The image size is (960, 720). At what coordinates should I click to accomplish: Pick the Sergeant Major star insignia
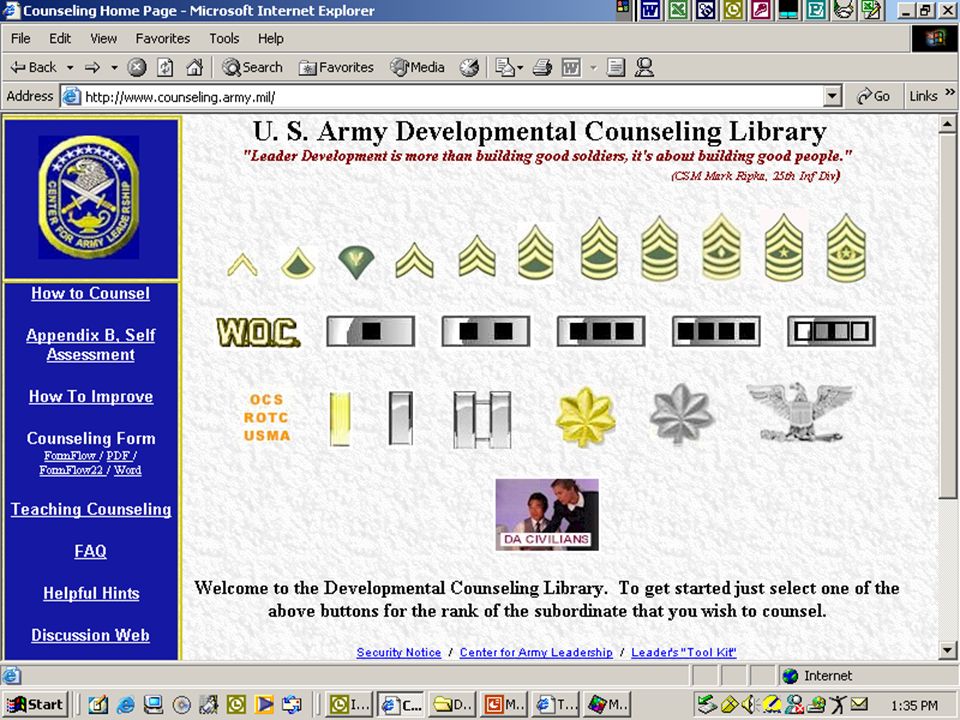click(x=784, y=247)
